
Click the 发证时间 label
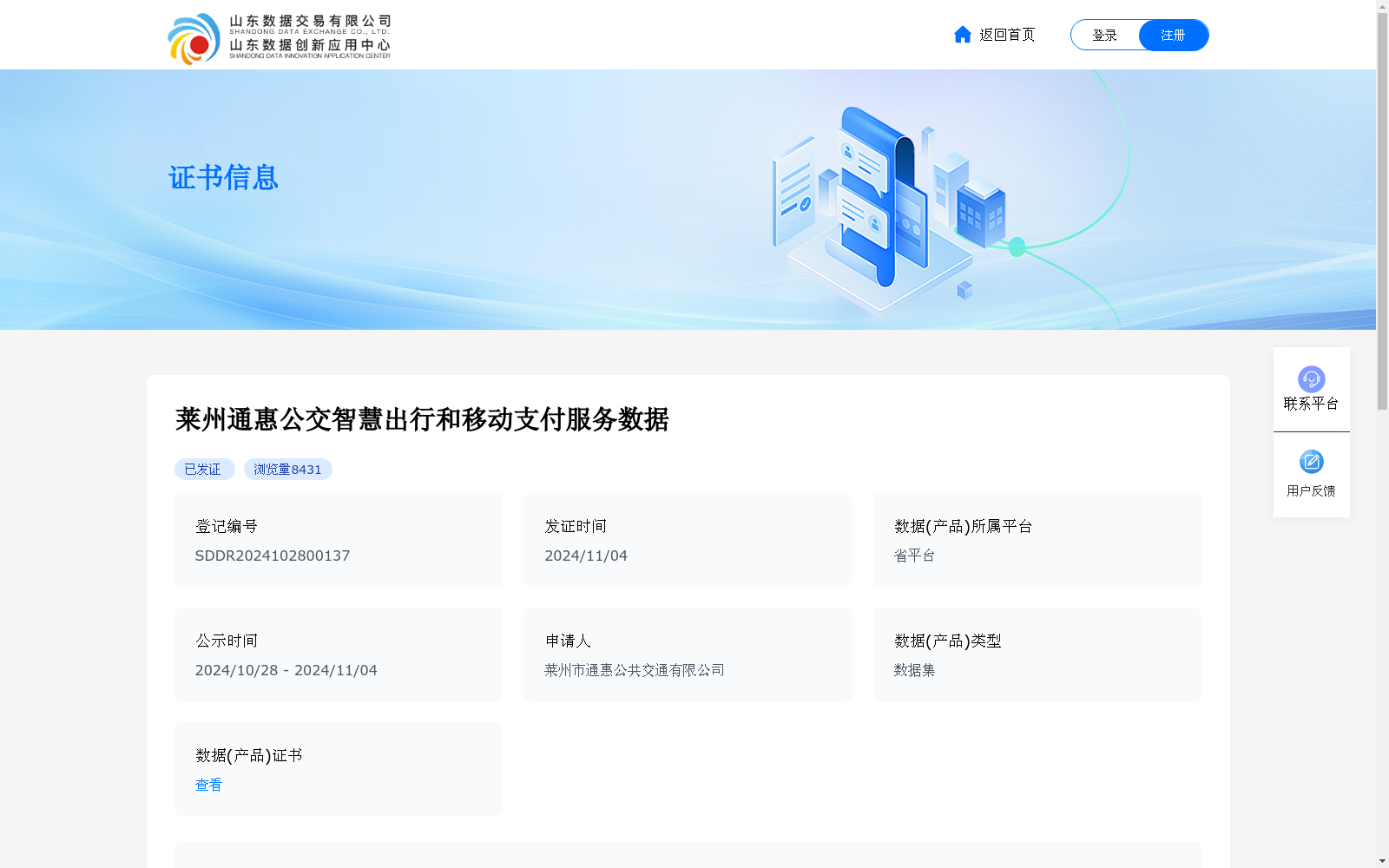[576, 526]
